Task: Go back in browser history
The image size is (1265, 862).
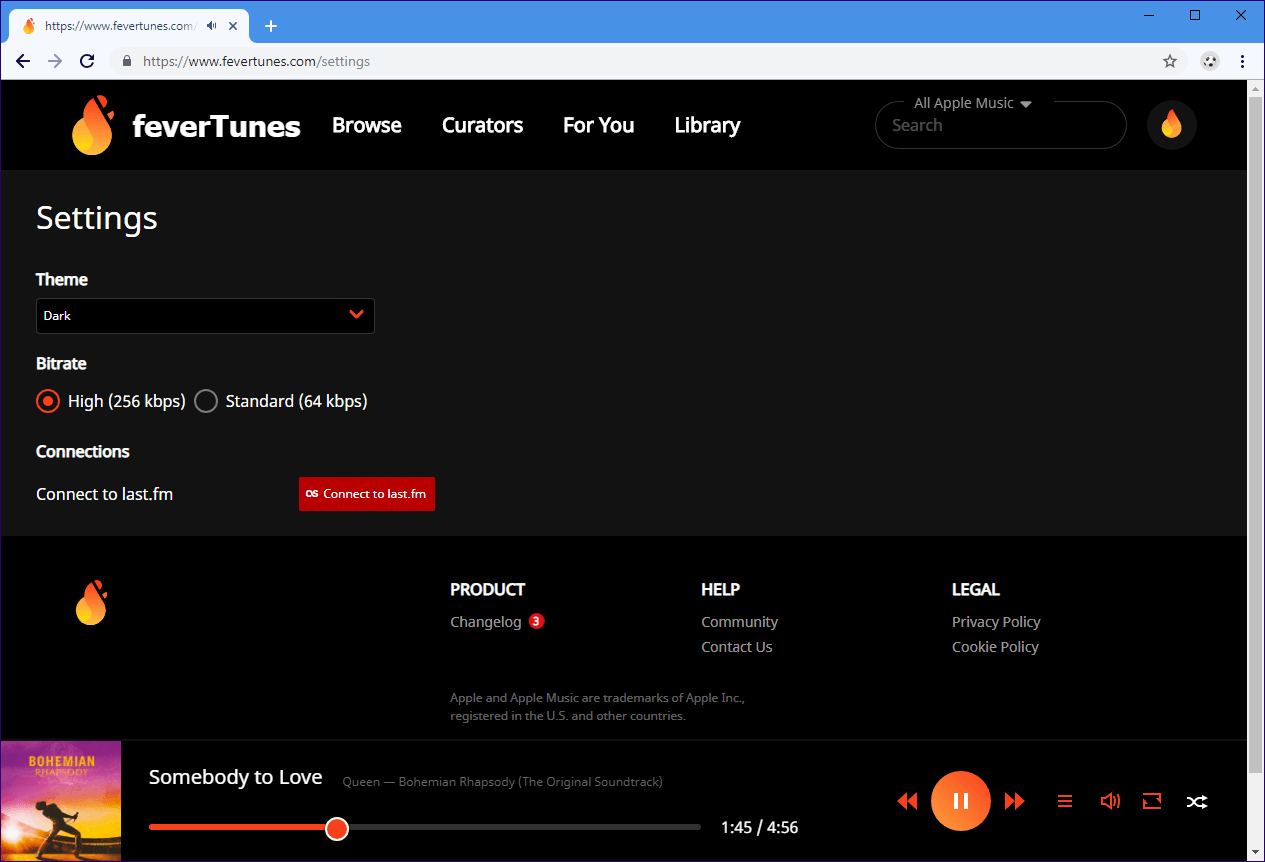Action: pos(23,61)
